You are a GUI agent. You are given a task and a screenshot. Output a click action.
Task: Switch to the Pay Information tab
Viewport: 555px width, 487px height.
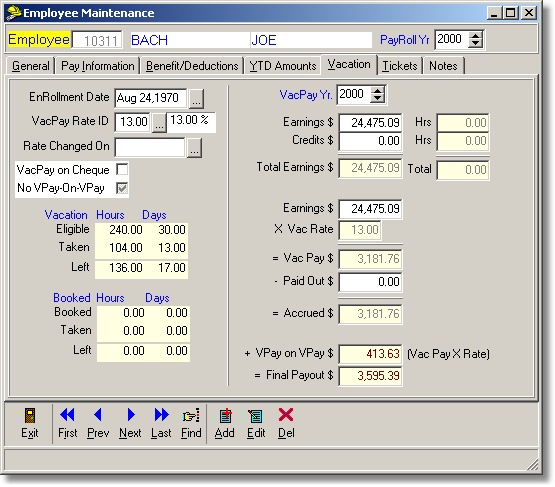click(x=98, y=66)
